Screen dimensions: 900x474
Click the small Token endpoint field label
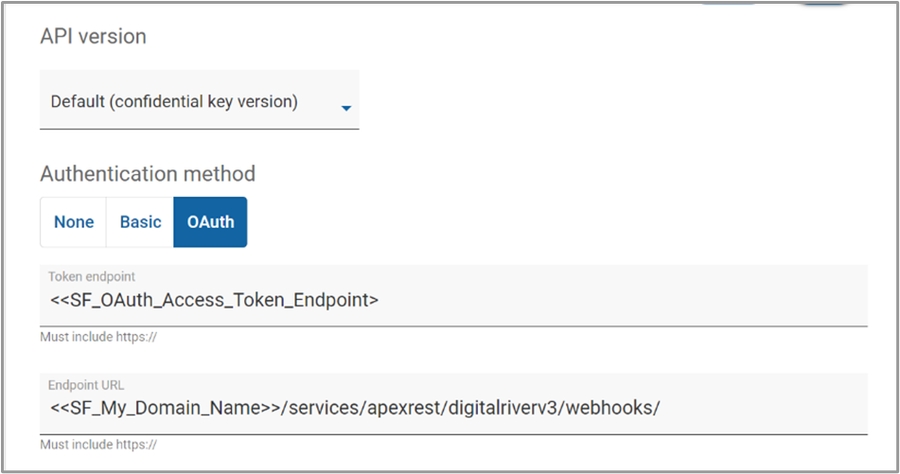click(91, 277)
